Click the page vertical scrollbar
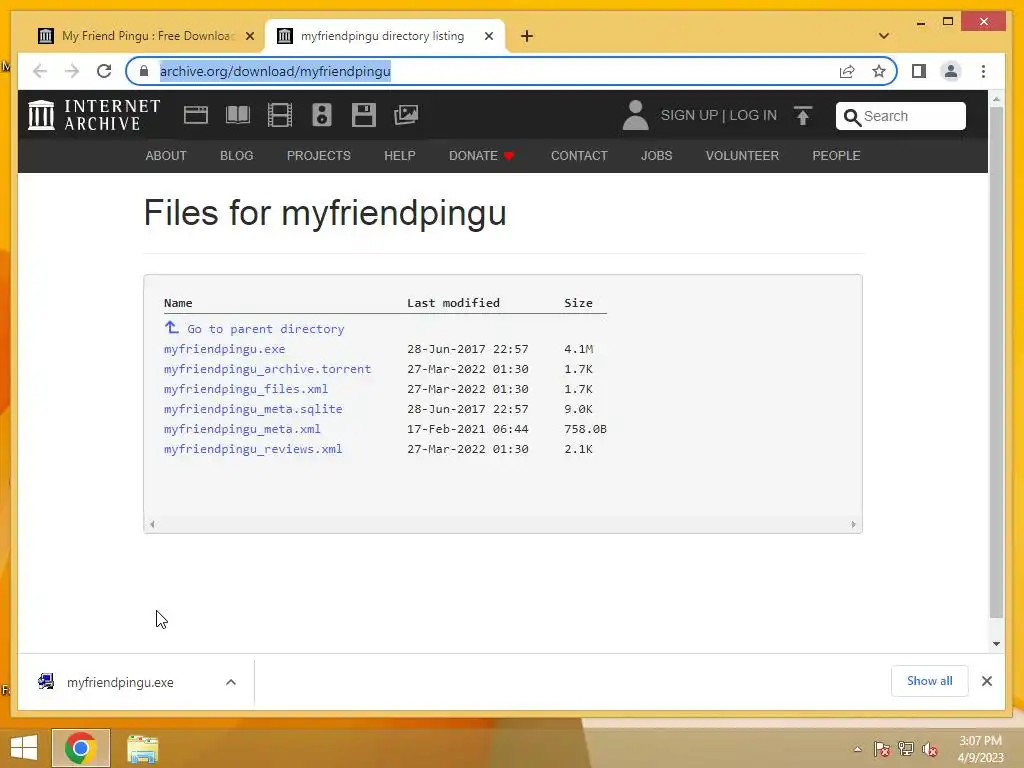Screen dimensions: 1024x768 tap(996, 362)
